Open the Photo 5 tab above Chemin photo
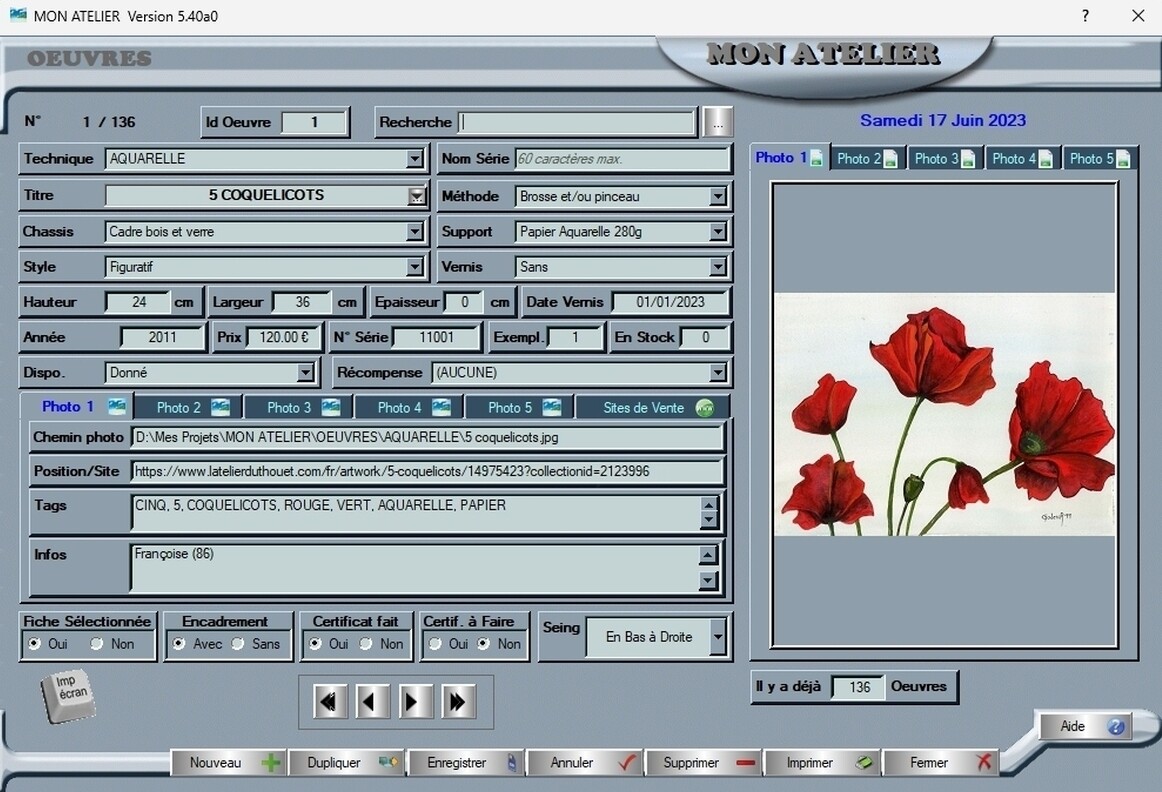The width and height of the screenshot is (1162, 792). (520, 407)
